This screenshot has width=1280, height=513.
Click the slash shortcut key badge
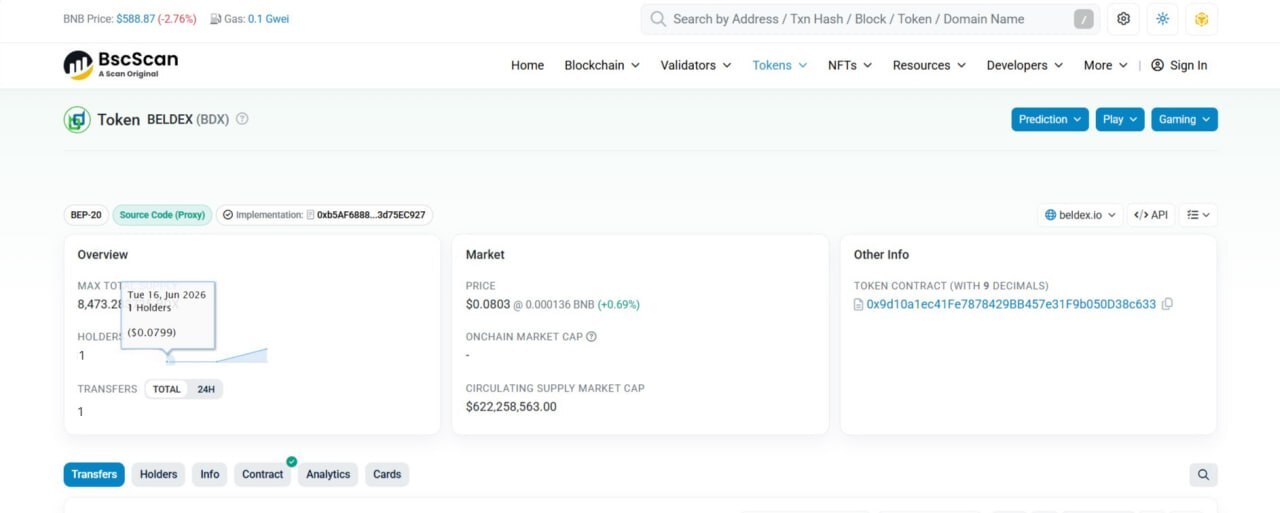coord(1084,19)
